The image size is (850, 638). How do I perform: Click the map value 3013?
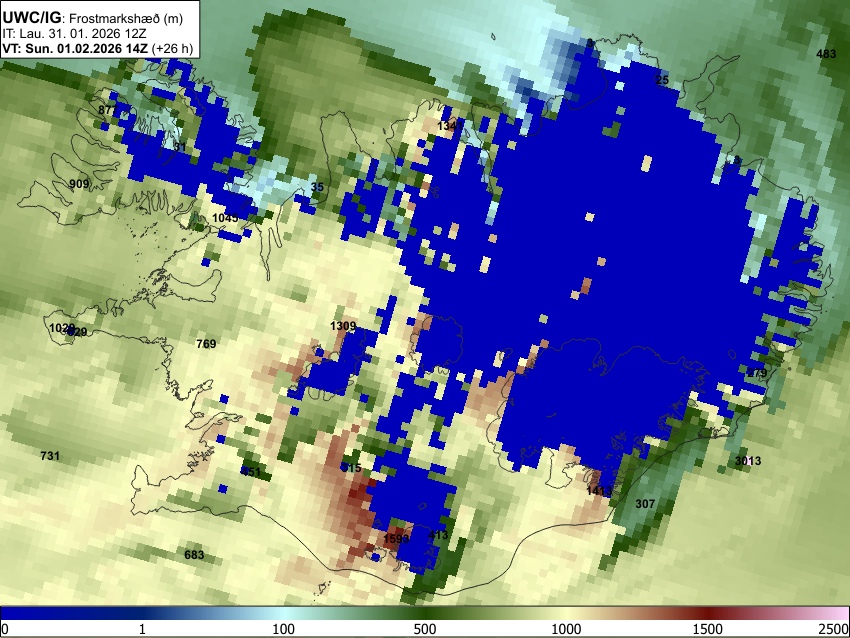[x=748, y=461]
